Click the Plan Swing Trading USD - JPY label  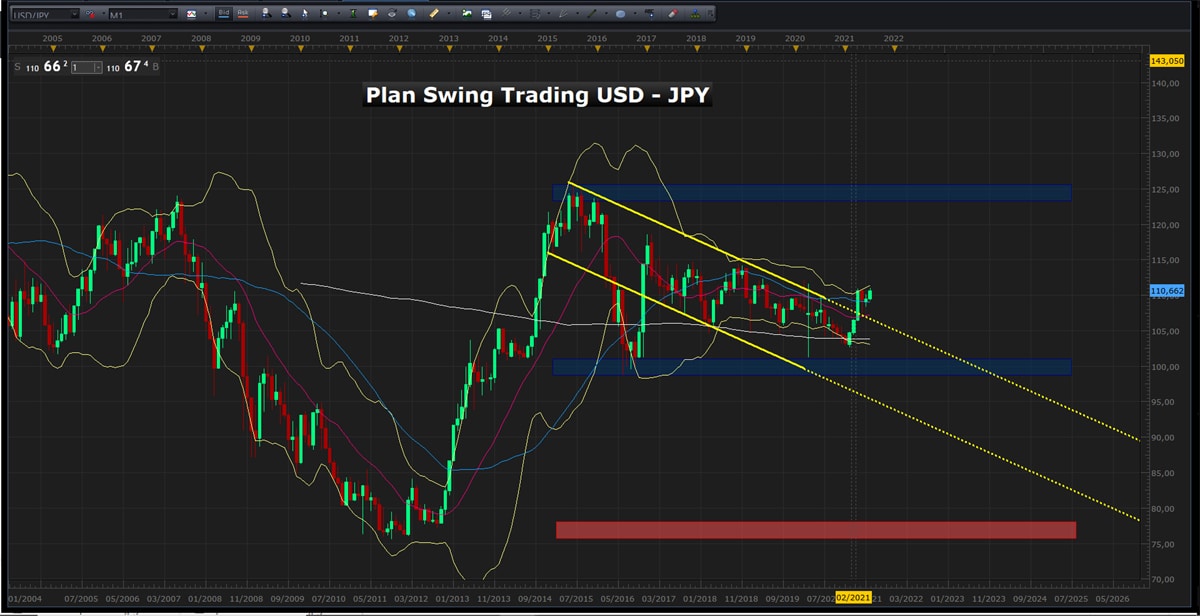pos(538,96)
